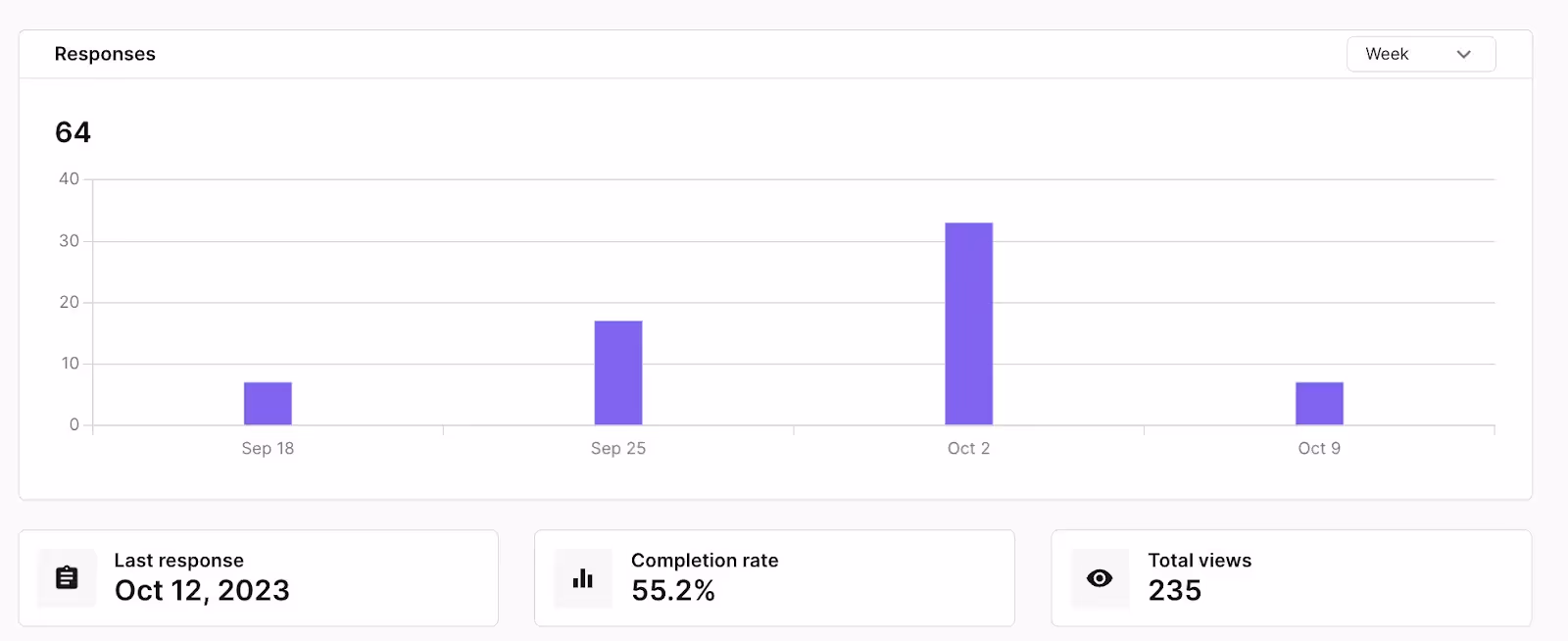The image size is (1568, 641).
Task: Click the Last response label
Action: (x=179, y=561)
